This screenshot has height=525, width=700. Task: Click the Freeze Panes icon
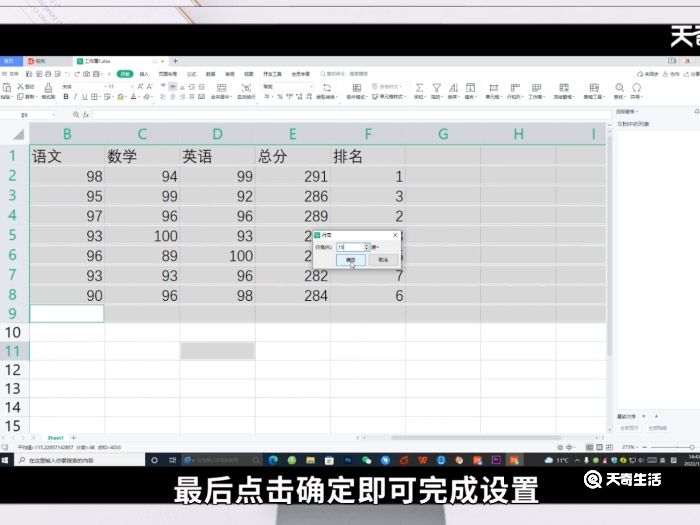pyautogui.click(x=564, y=88)
